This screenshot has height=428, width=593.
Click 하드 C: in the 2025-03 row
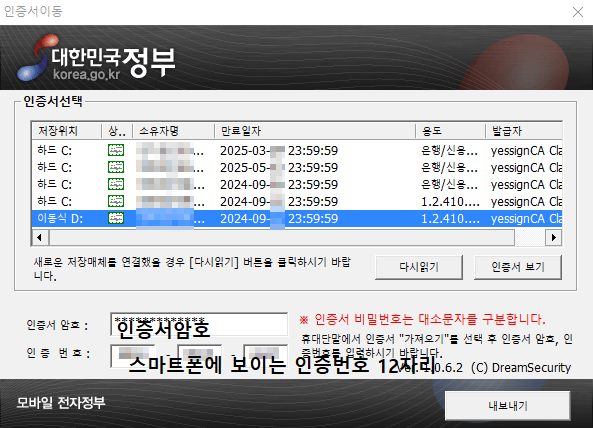tap(54, 150)
